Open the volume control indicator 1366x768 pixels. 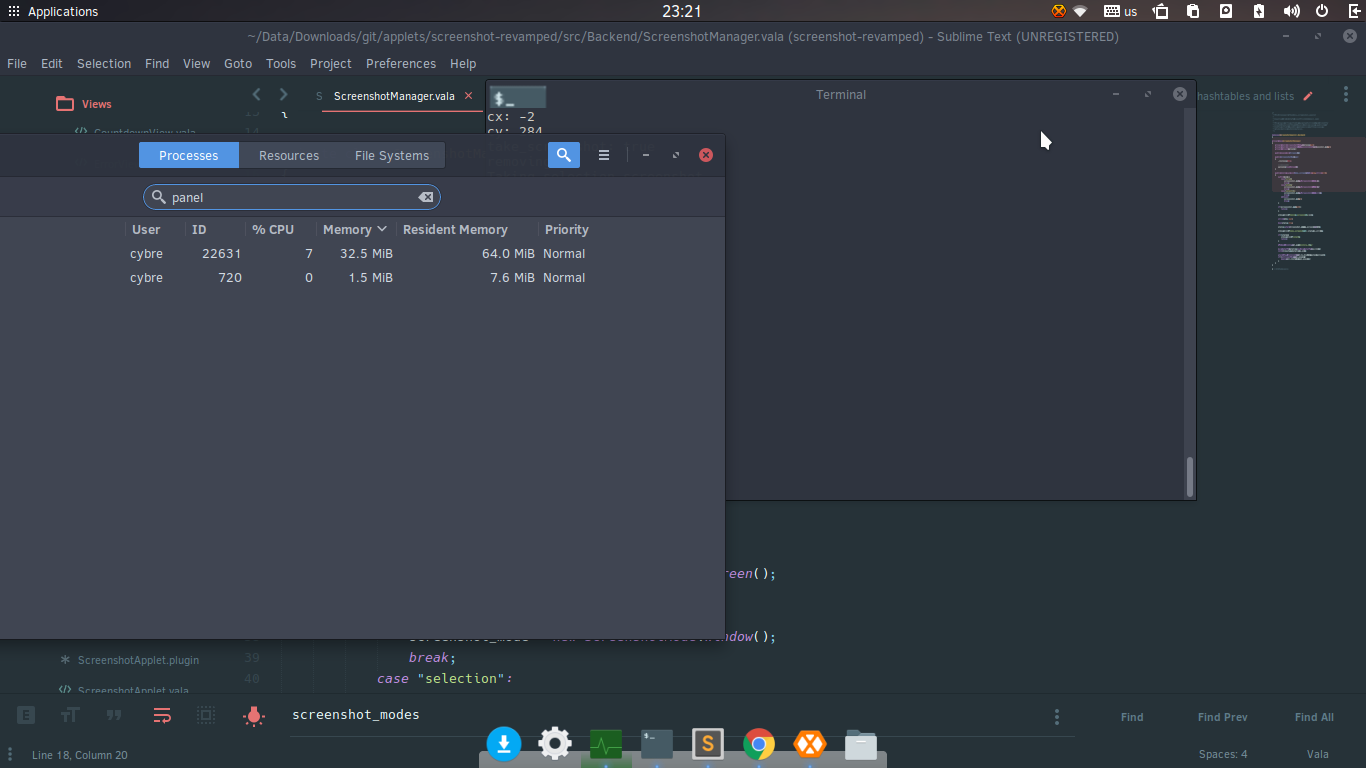tap(1291, 11)
